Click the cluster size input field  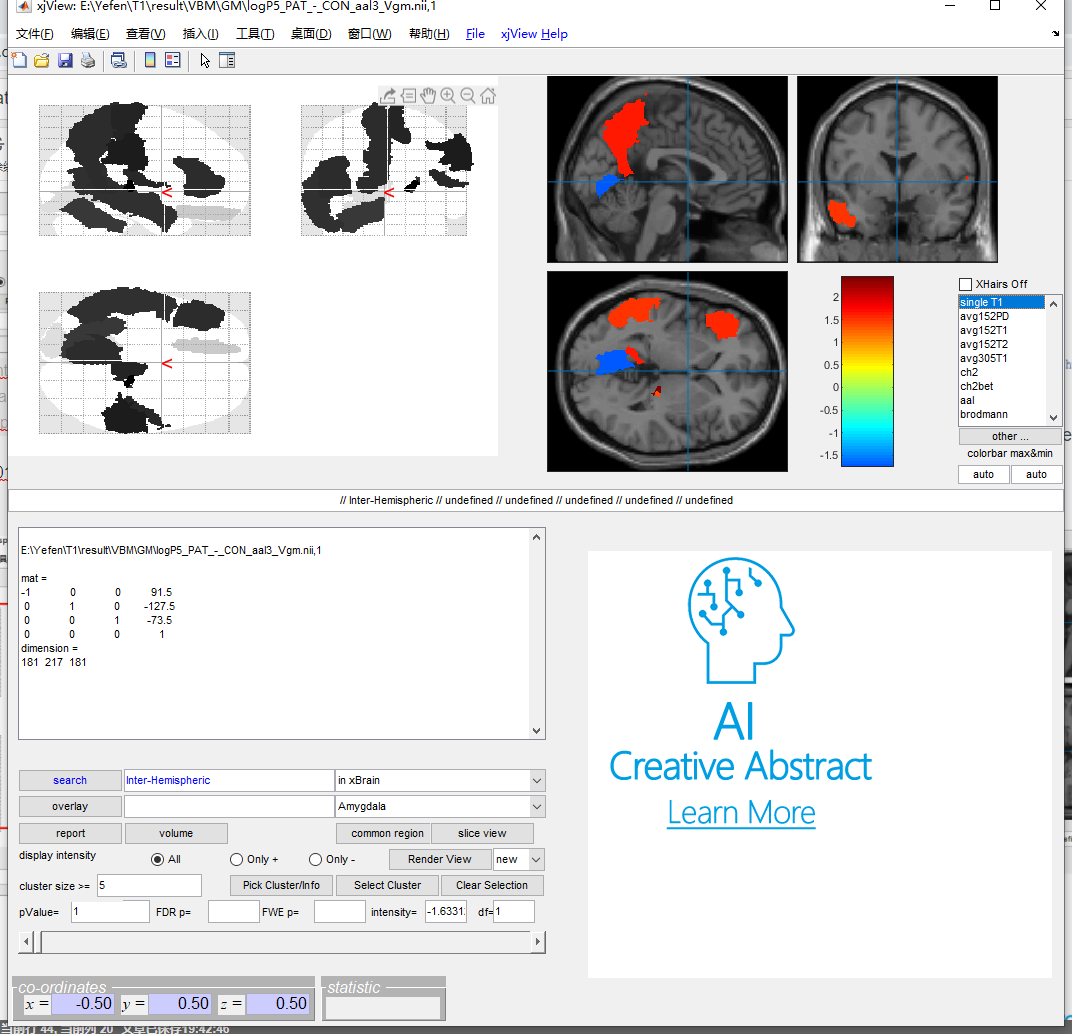[149, 886]
